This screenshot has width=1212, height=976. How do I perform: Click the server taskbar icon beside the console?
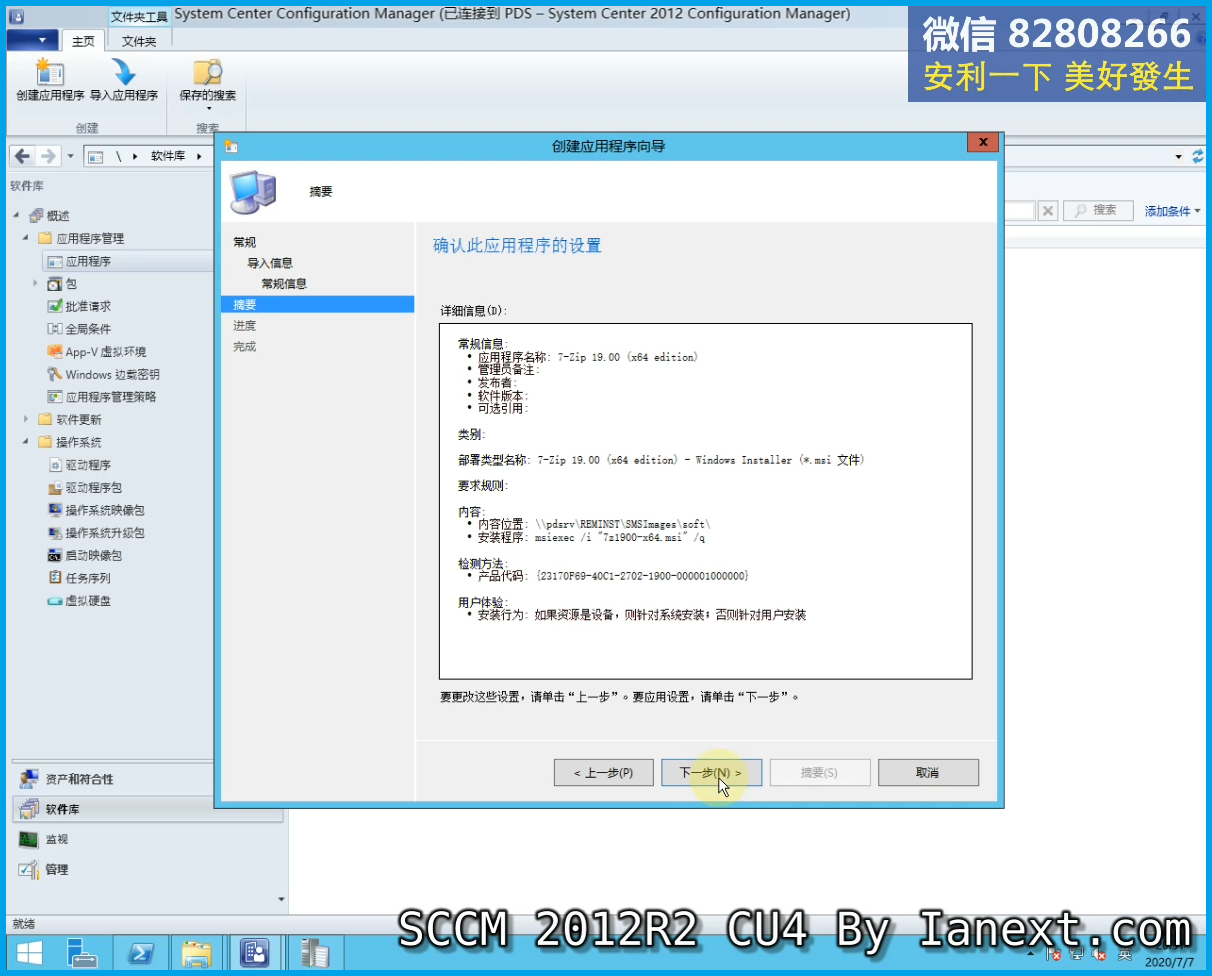(314, 953)
